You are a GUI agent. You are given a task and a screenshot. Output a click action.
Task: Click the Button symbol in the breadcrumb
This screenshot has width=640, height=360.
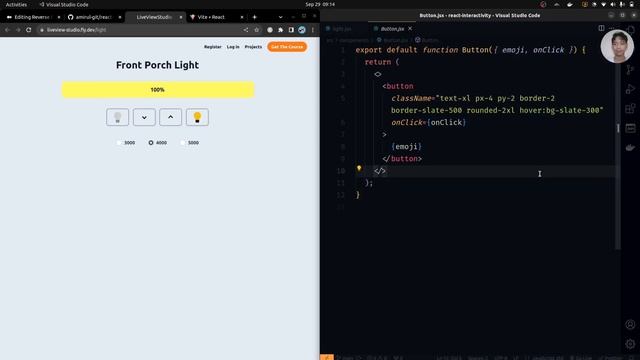coord(427,40)
